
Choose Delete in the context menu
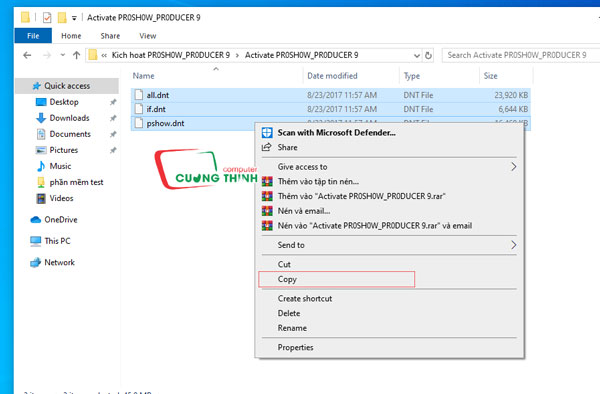389,313
